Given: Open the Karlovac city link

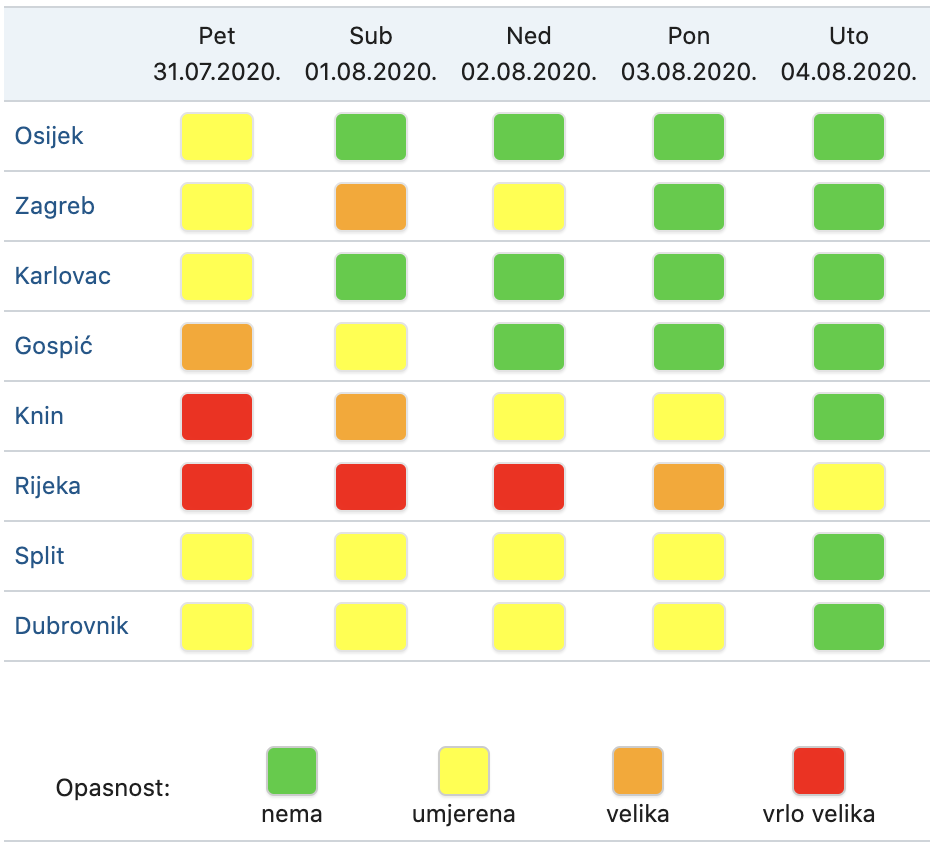Looking at the screenshot, I should point(62,276).
